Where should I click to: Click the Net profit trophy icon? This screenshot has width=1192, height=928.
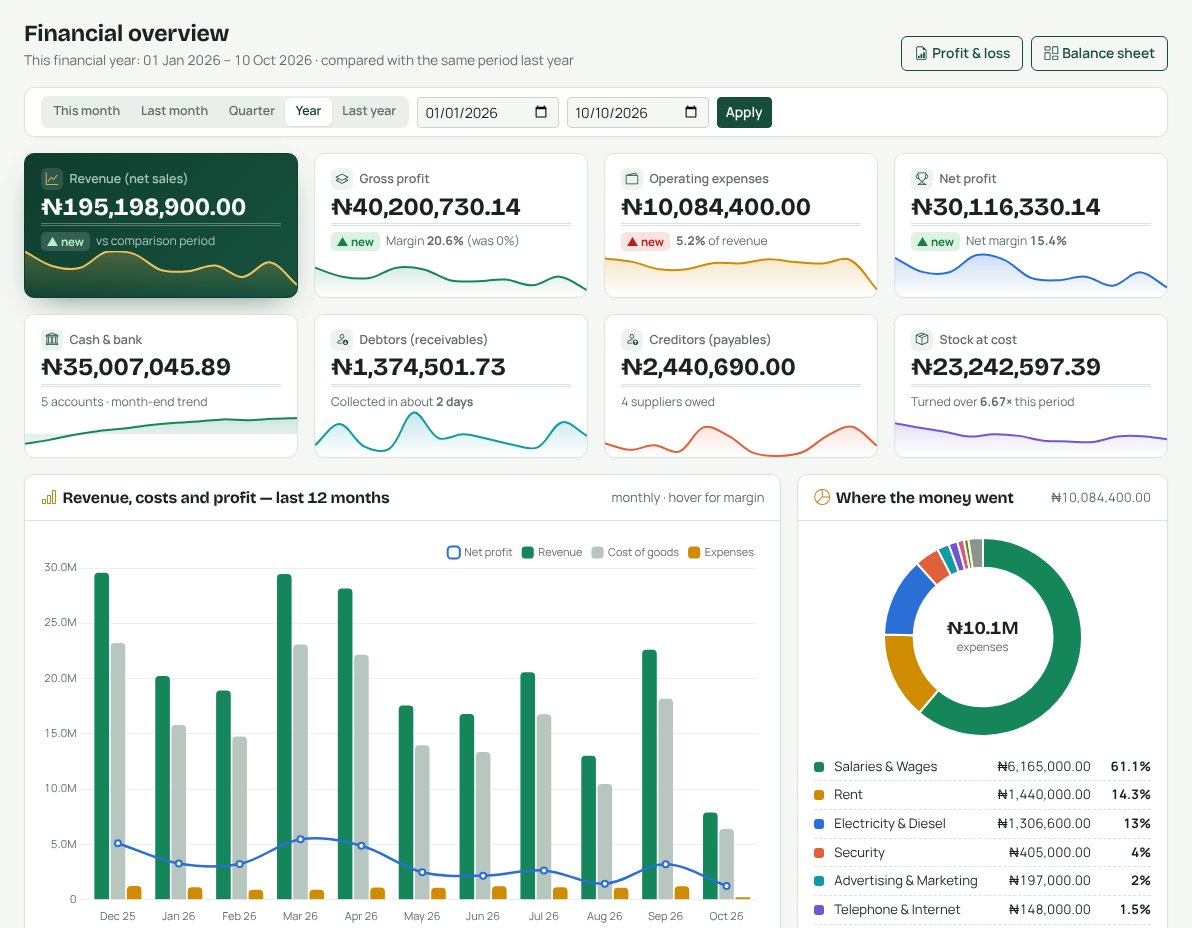921,179
